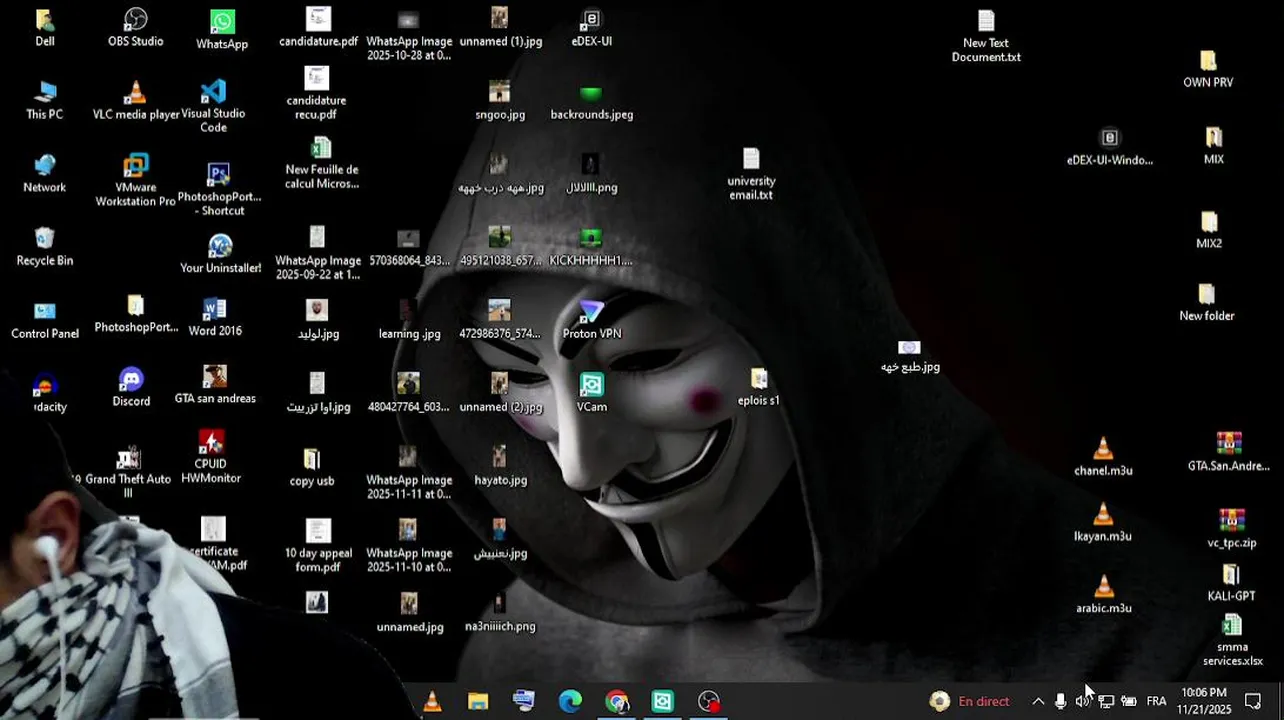This screenshot has height=720, width=1284.
Task: Open This PC icon
Action: click(45, 101)
